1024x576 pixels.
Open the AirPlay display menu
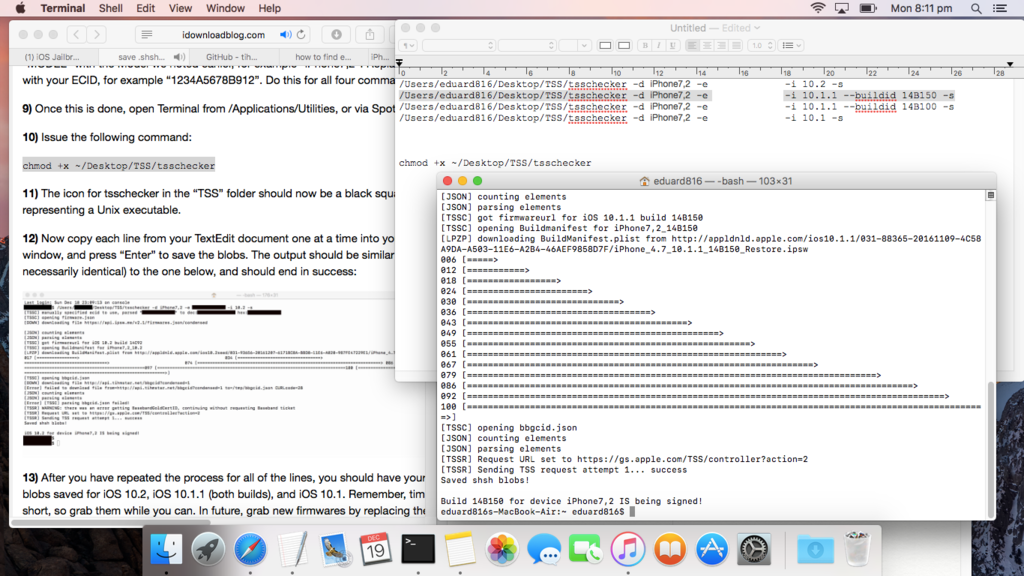point(842,8)
